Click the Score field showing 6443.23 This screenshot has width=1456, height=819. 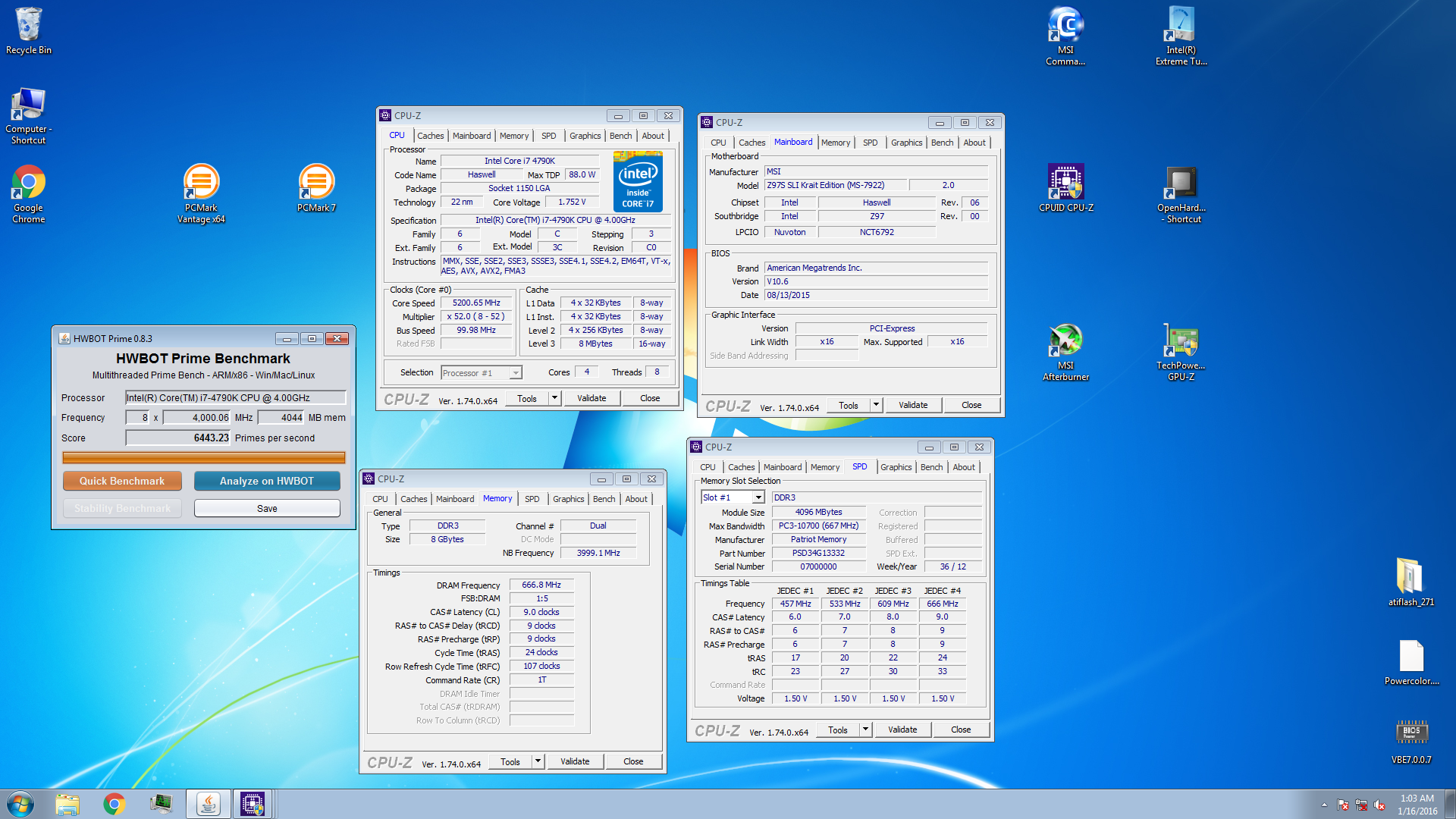[178, 438]
